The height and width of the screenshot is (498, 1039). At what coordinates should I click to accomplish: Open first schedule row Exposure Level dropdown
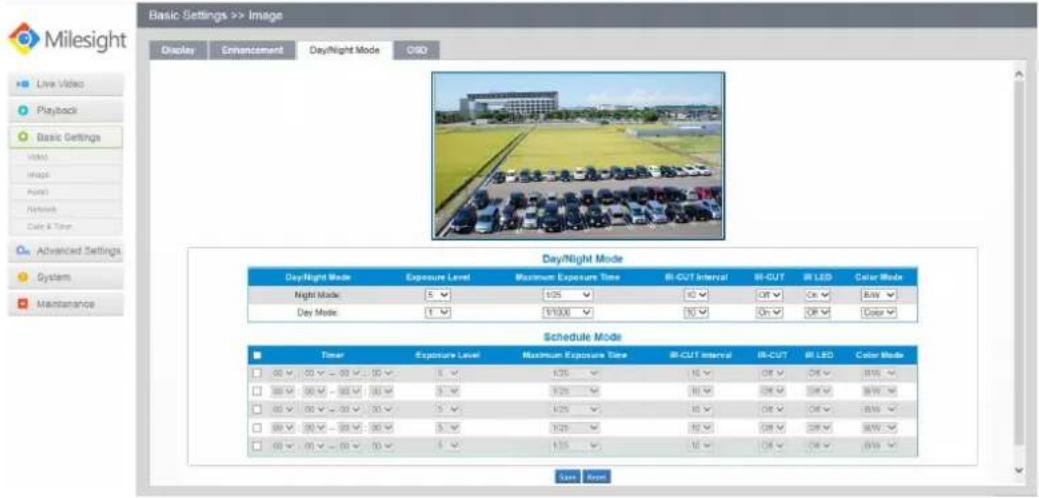coord(447,374)
